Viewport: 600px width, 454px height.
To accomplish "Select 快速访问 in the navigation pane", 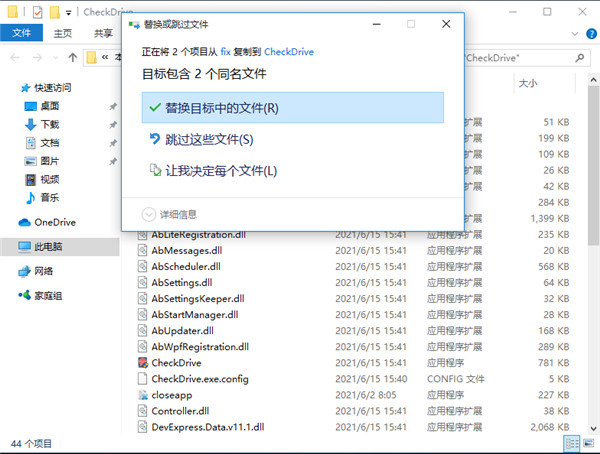I will [52, 88].
